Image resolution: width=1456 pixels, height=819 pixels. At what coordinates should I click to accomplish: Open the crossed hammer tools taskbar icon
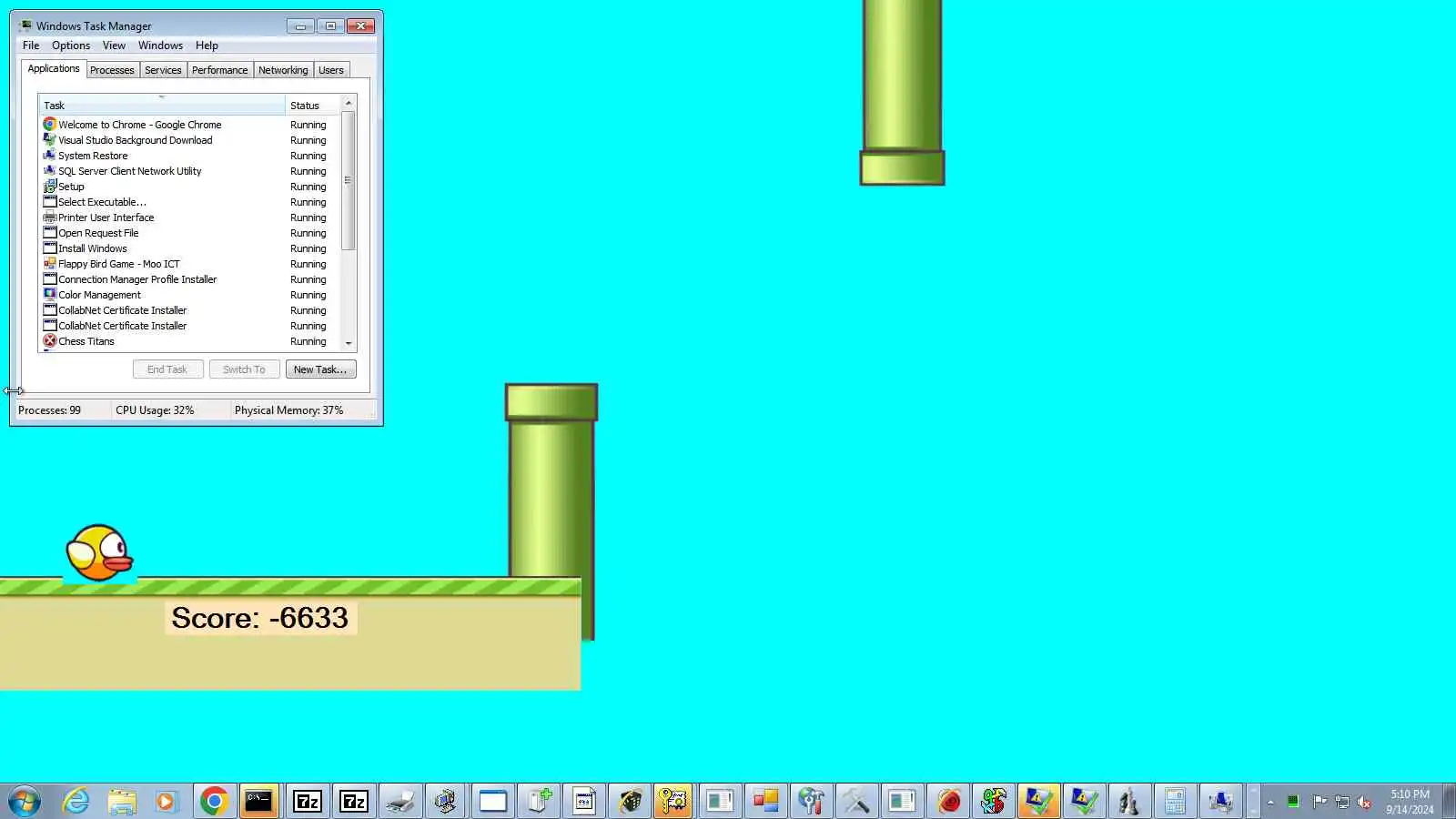pos(856,801)
